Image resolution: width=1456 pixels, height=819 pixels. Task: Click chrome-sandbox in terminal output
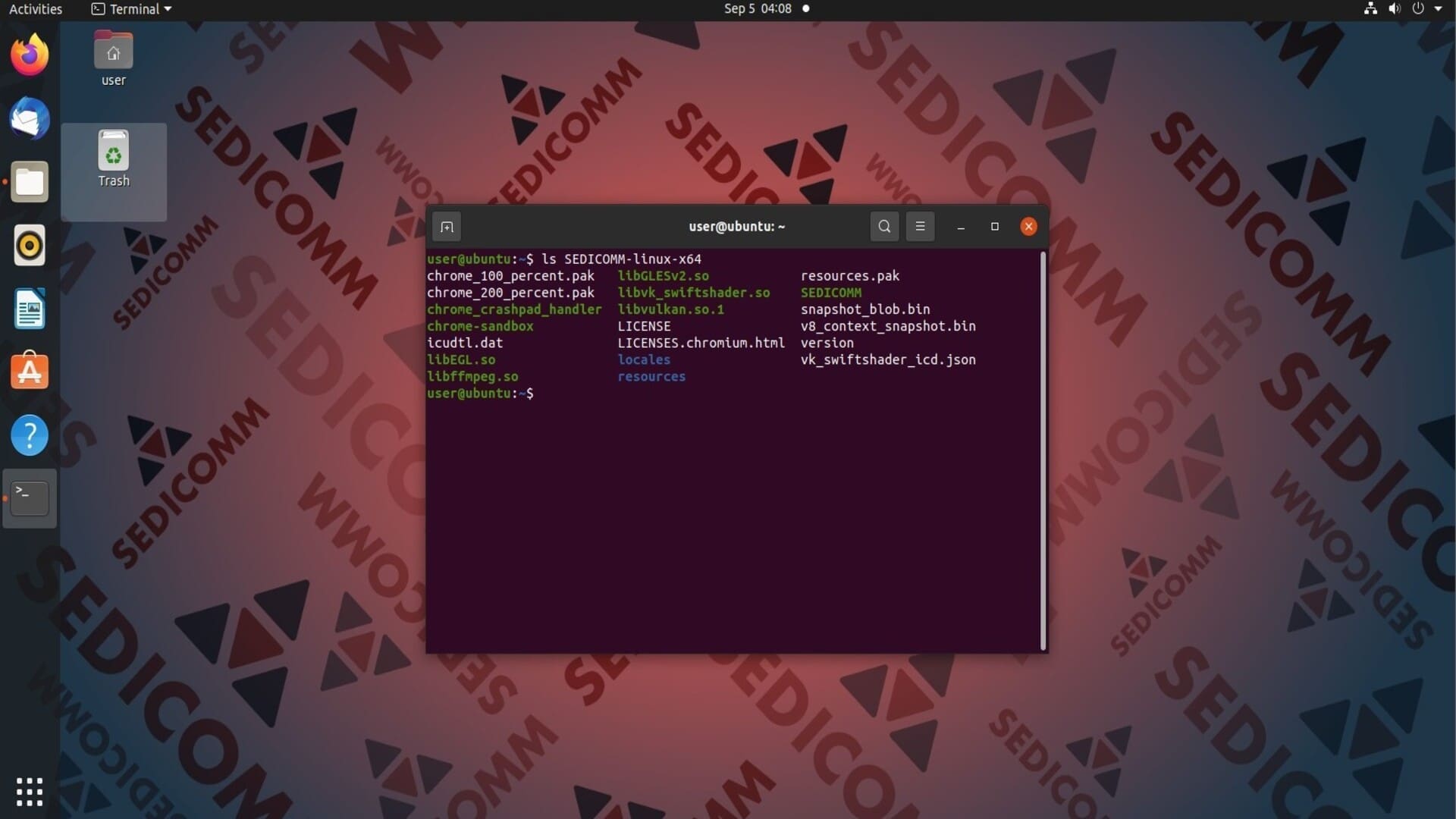480,326
